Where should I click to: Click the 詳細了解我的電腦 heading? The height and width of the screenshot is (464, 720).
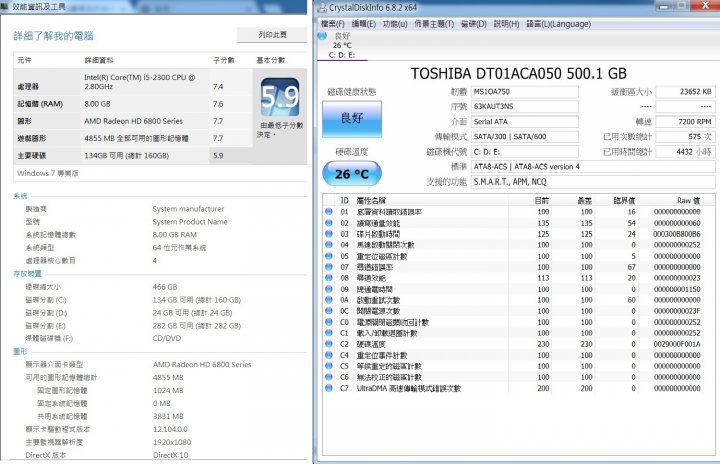(x=53, y=36)
